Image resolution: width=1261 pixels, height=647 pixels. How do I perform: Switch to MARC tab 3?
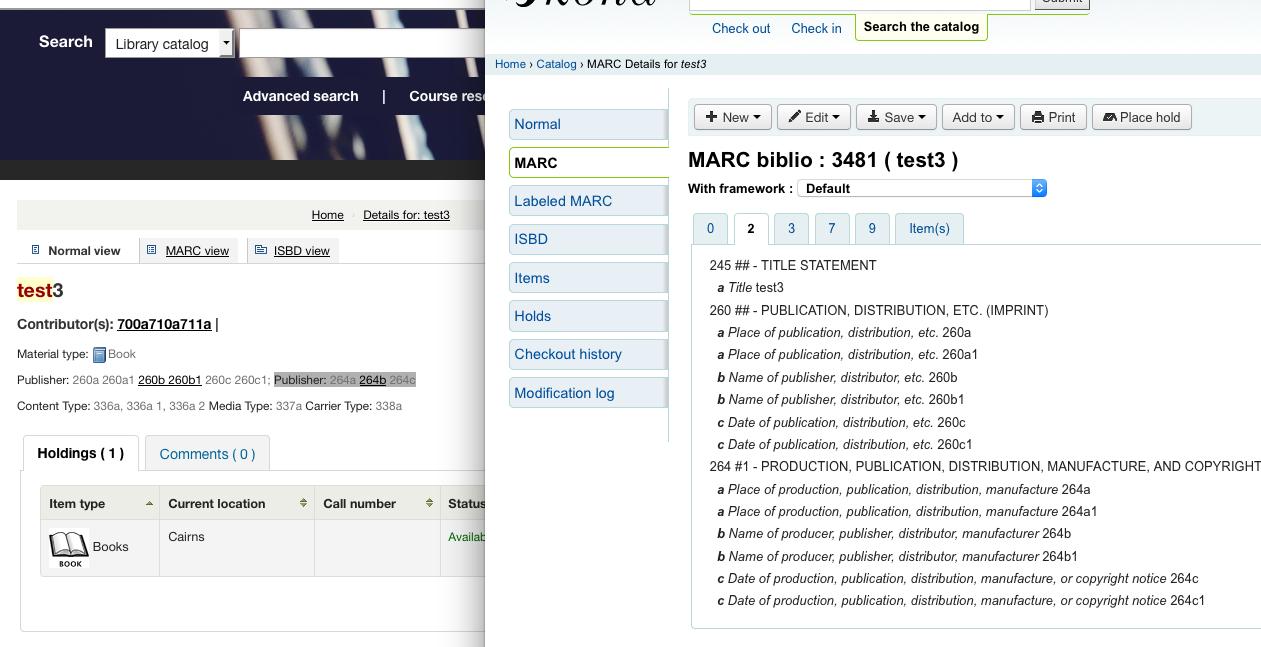791,228
